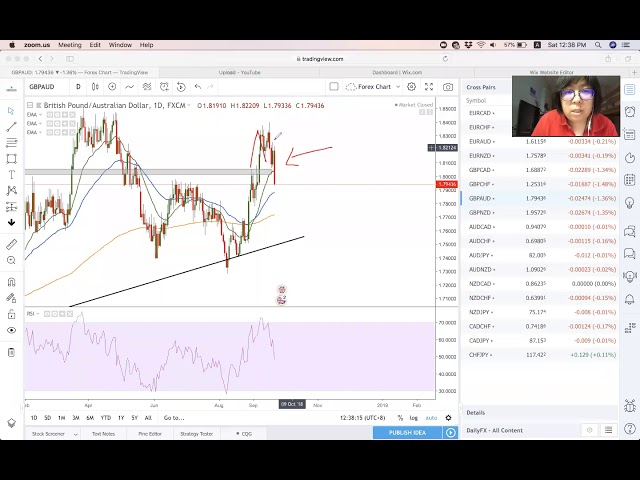The image size is (640, 480).
Task: Toggle log scale on the chart
Action: (414, 418)
